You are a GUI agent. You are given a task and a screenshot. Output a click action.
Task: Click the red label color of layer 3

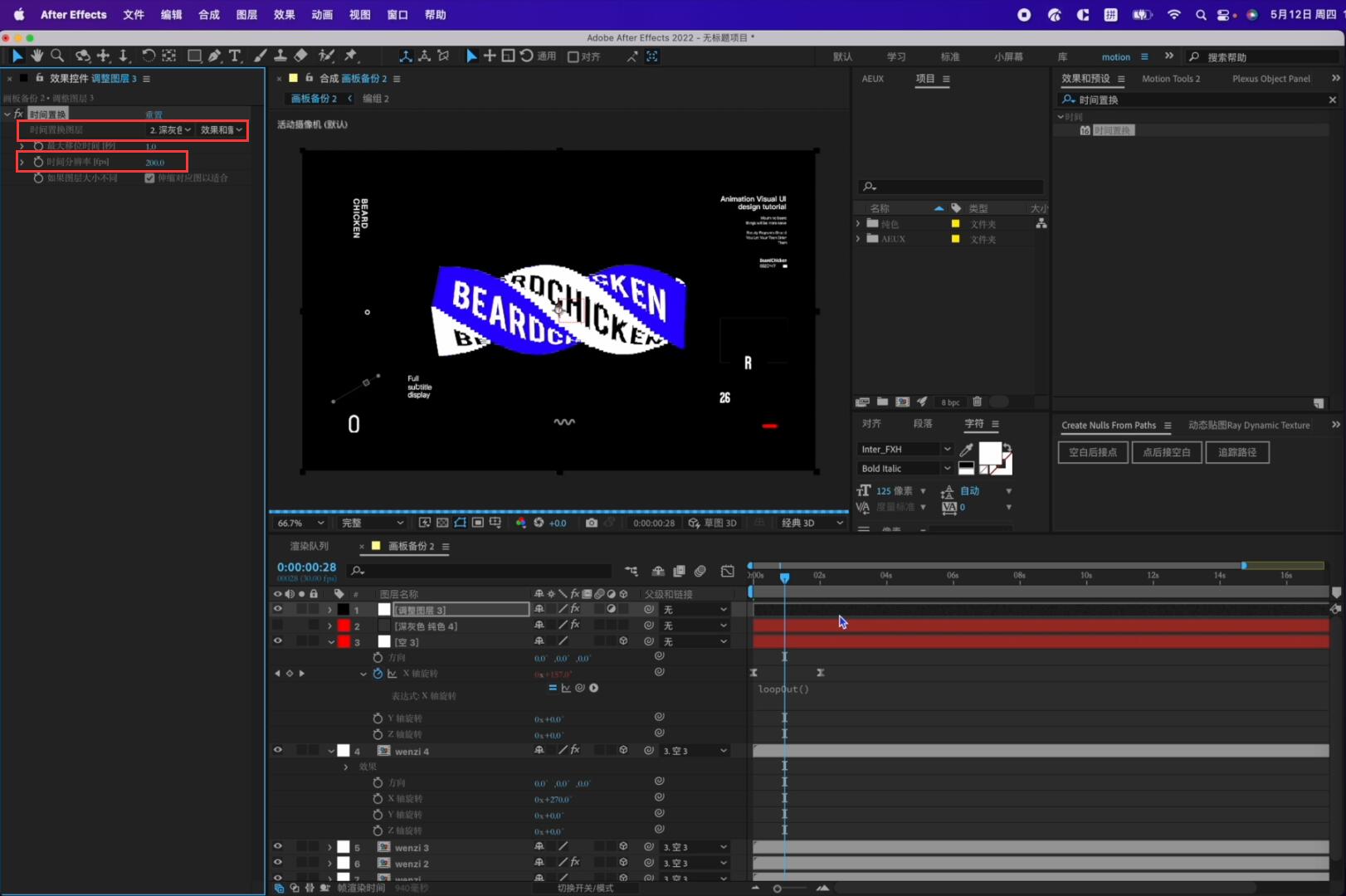[x=344, y=641]
